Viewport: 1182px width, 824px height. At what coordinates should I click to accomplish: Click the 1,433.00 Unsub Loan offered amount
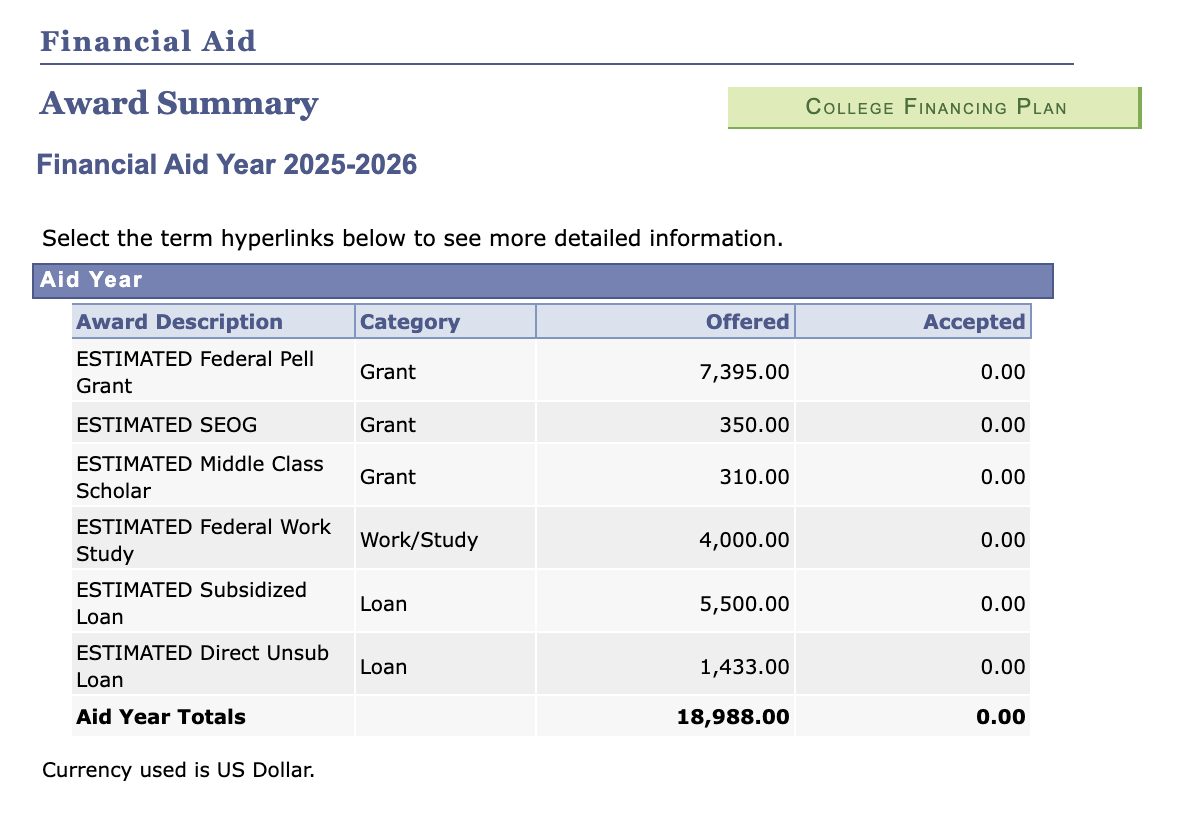pos(744,667)
